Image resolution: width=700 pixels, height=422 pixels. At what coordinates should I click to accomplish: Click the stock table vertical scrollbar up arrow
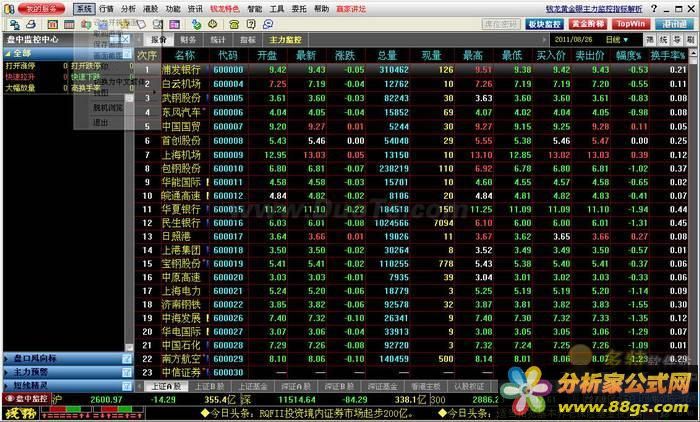pyautogui.click(x=693, y=54)
